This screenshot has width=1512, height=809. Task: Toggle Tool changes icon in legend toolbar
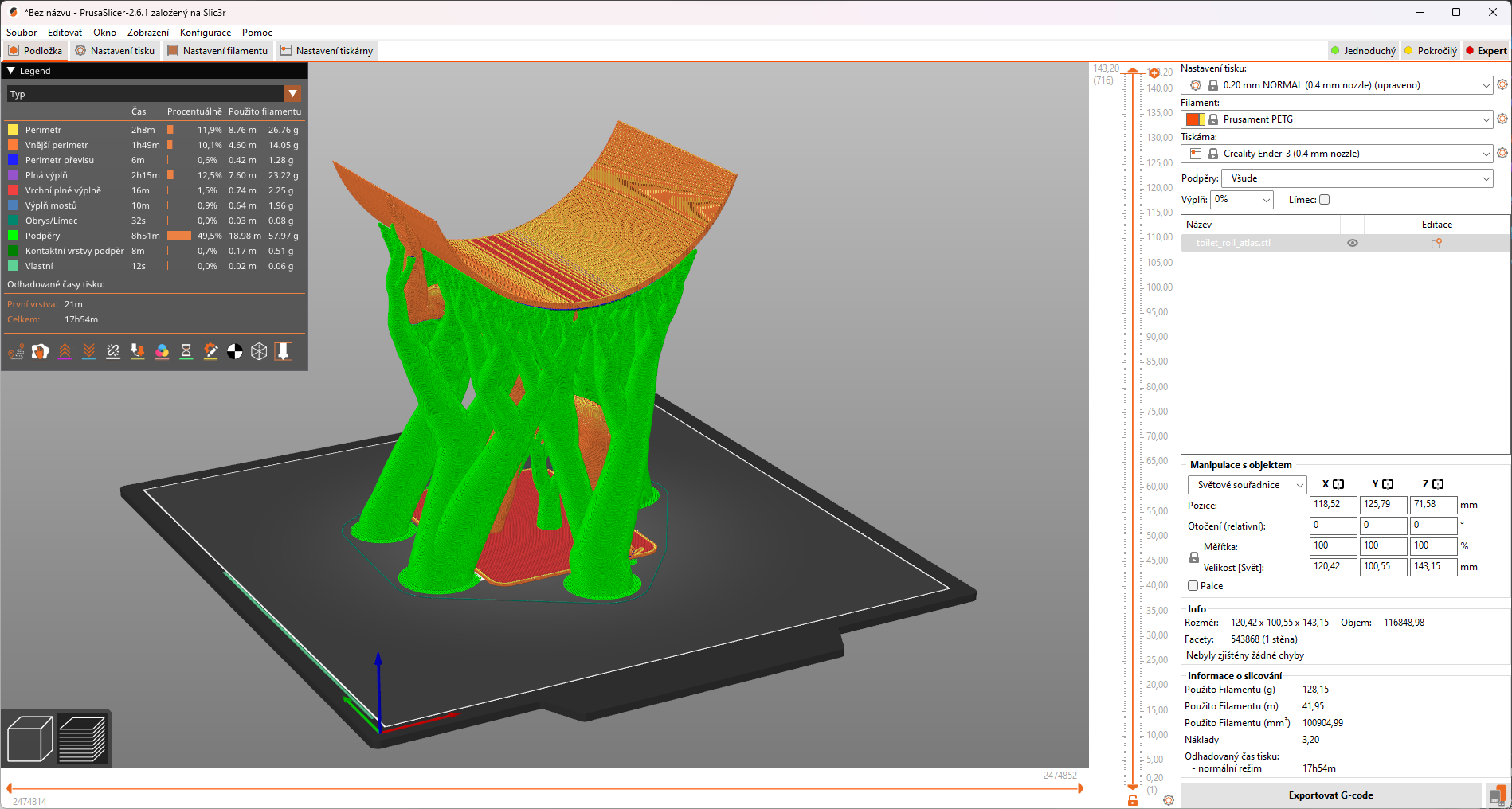point(138,351)
